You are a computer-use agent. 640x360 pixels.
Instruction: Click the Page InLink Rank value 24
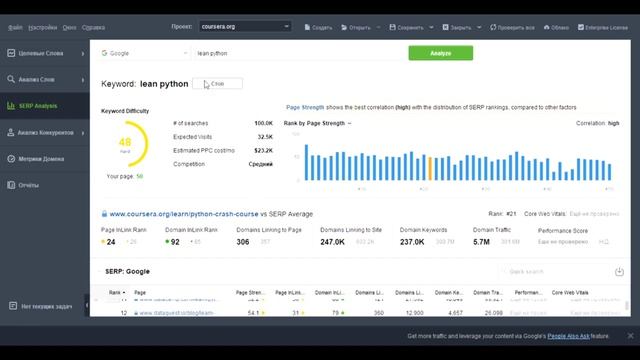pos(111,242)
